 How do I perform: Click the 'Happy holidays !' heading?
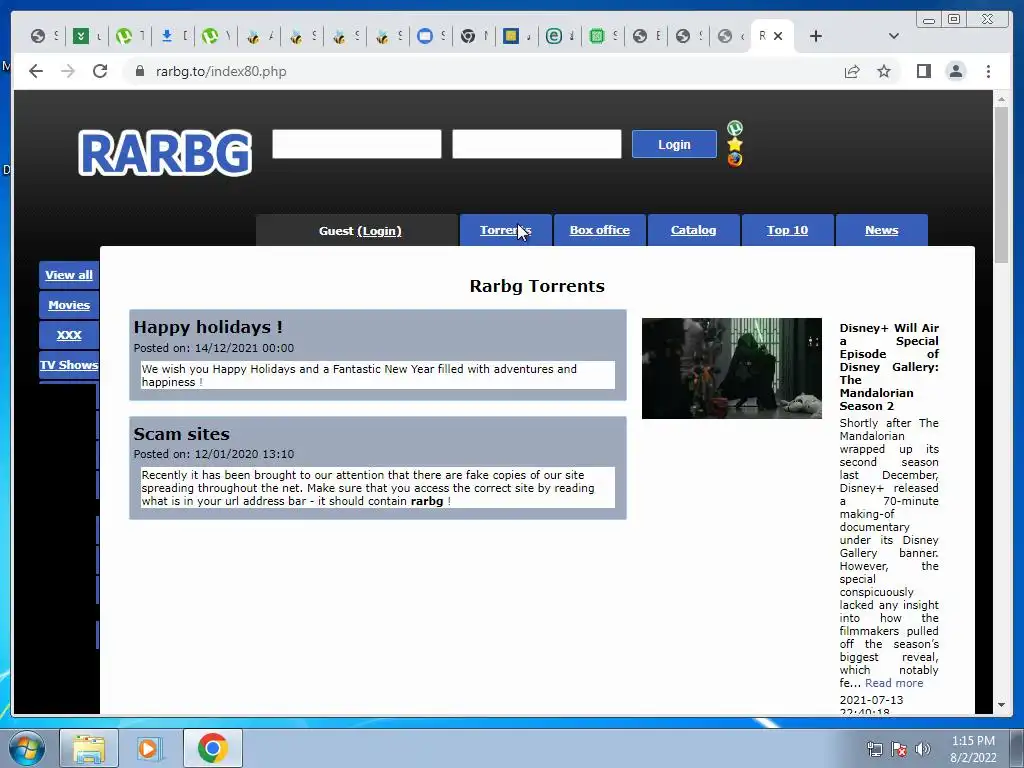(208, 327)
